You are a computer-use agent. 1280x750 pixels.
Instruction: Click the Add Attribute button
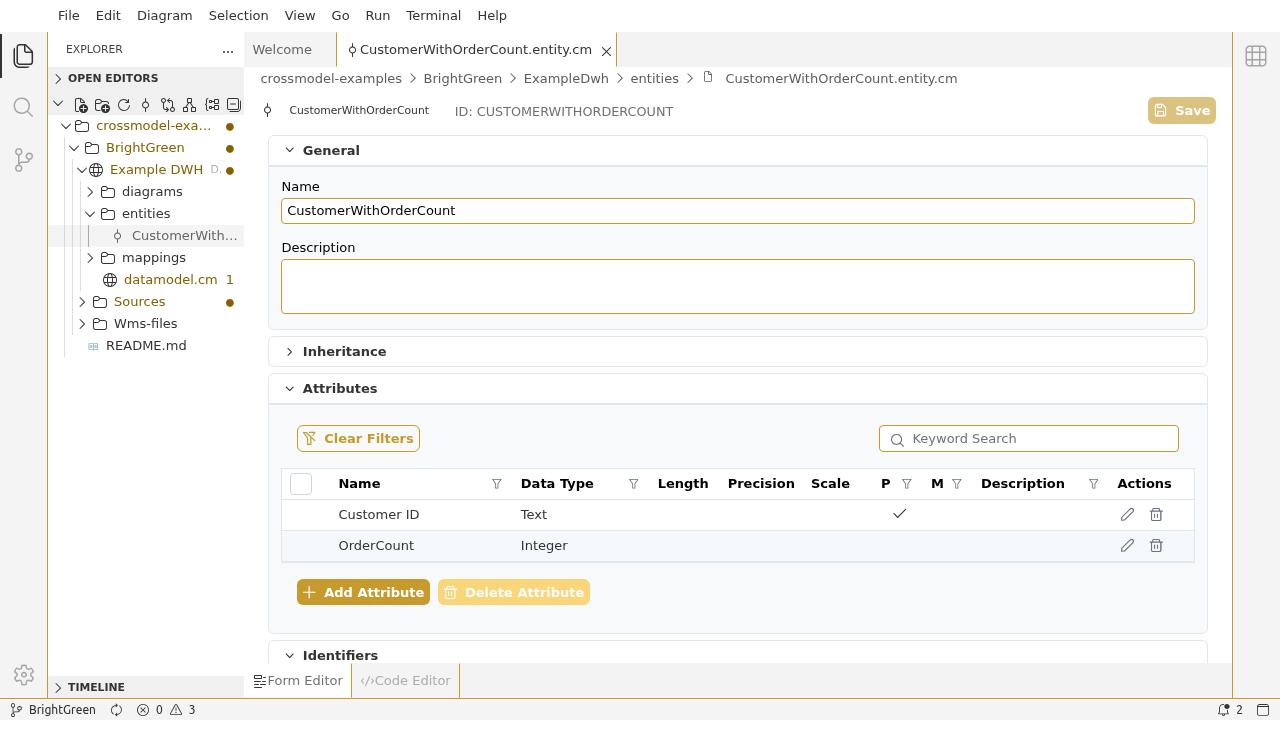[x=363, y=593]
